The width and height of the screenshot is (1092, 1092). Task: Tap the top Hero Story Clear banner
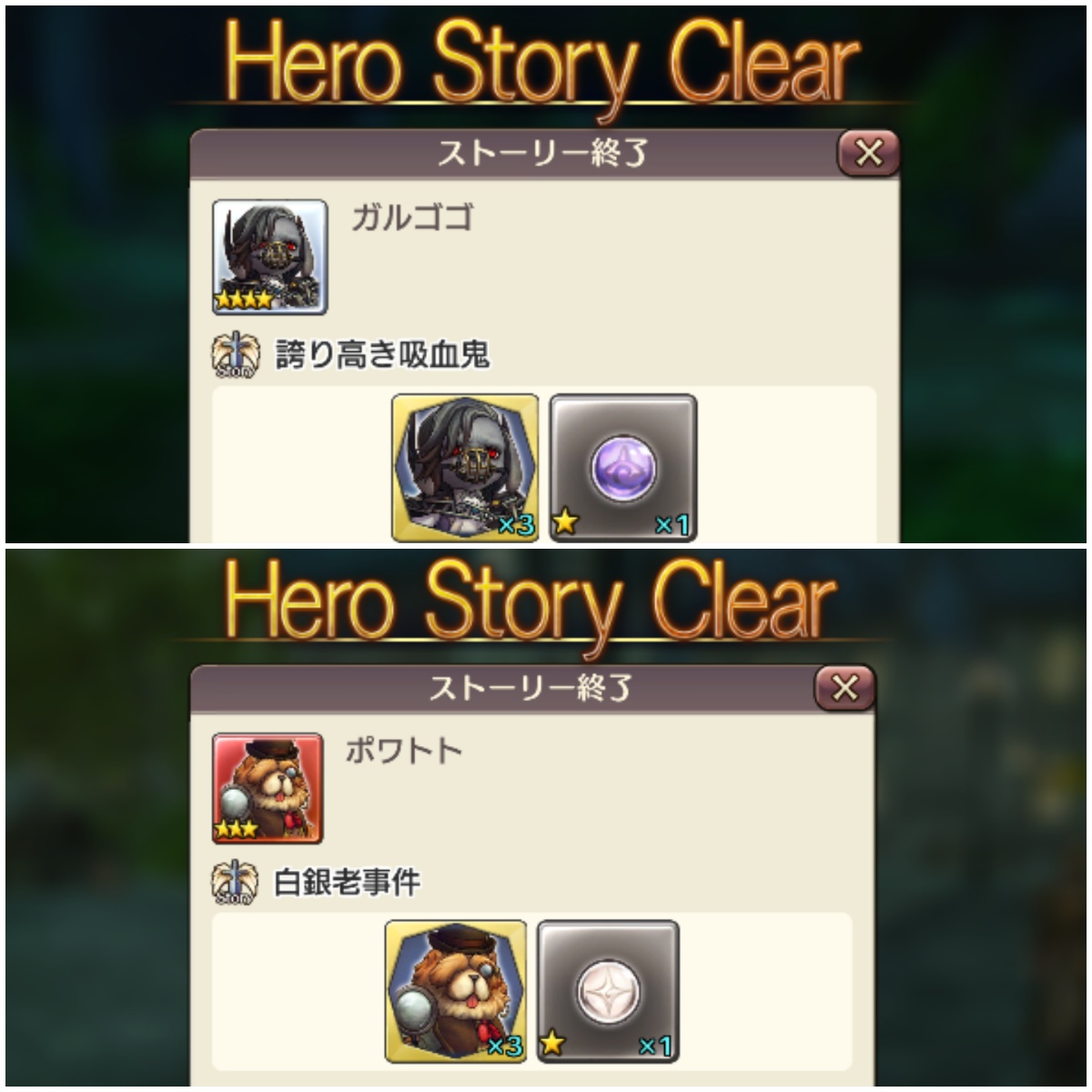click(x=542, y=66)
